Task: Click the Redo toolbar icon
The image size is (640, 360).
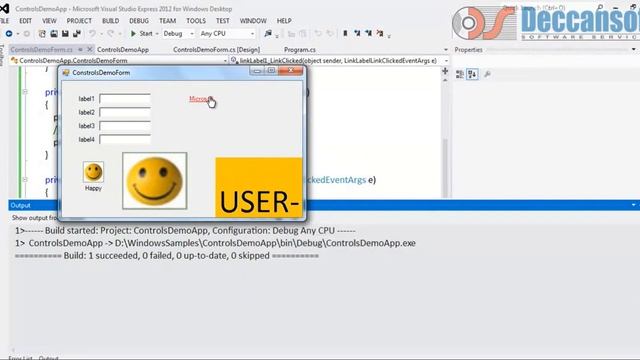Action: coord(111,33)
